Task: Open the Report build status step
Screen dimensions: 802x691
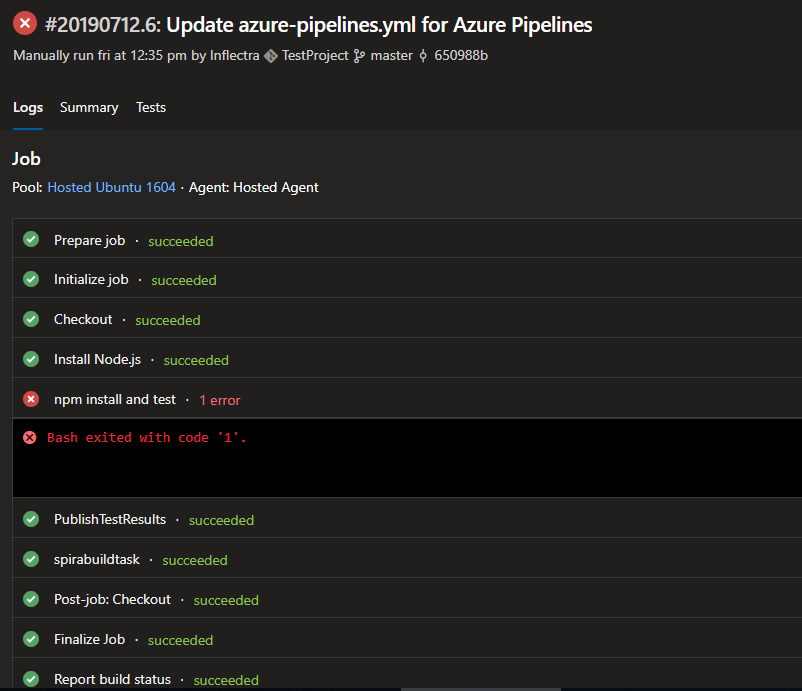Action: coord(112,680)
